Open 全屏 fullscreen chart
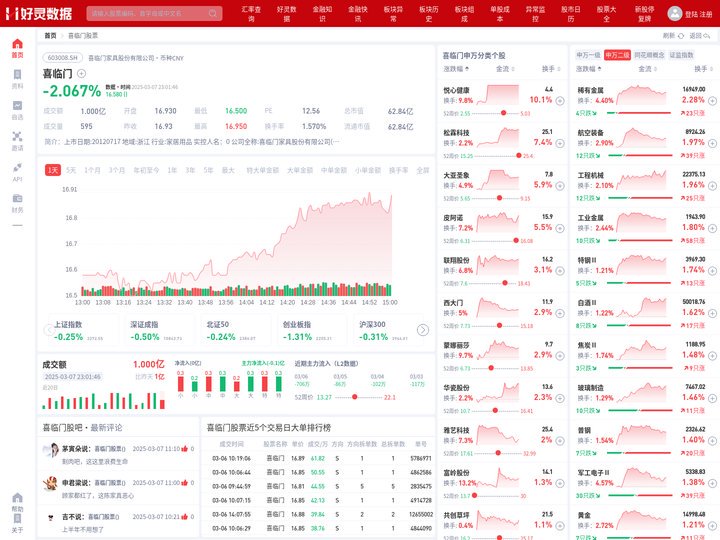This screenshot has width=720, height=540. pyautogui.click(x=422, y=170)
